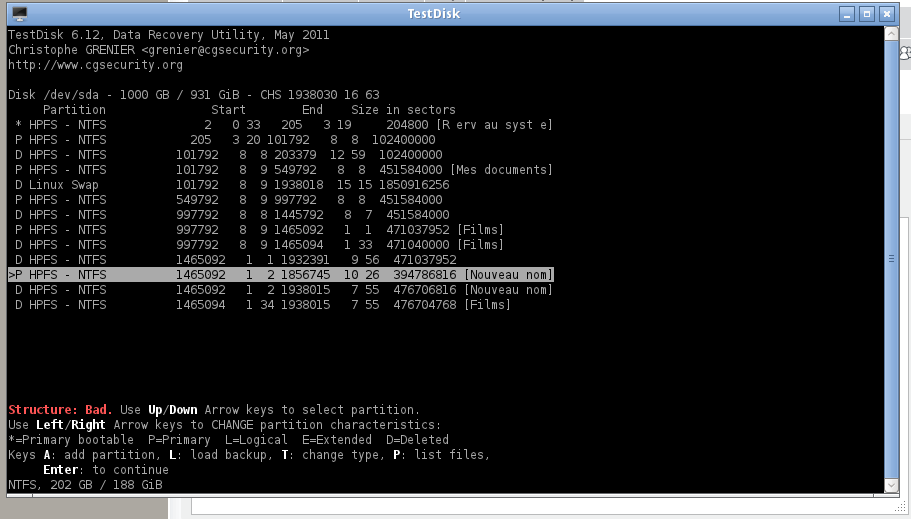911x519 pixels.
Task: Click the http://www.cgsecurity.org URL text
Action: (x=95, y=65)
